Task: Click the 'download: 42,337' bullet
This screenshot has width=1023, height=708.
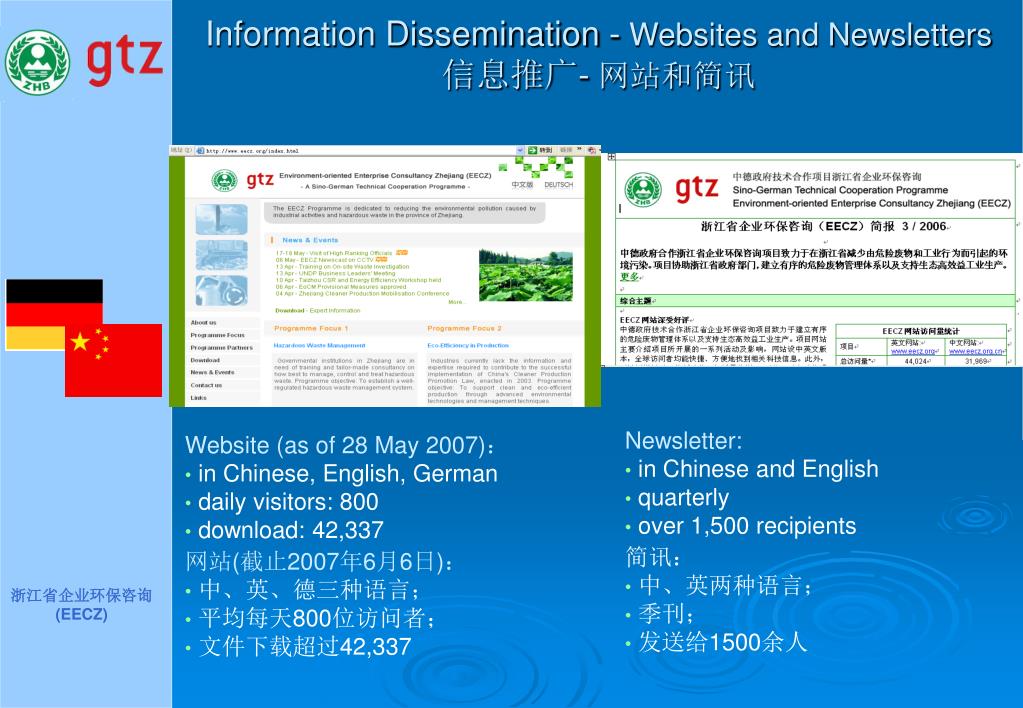Action: 290,530
